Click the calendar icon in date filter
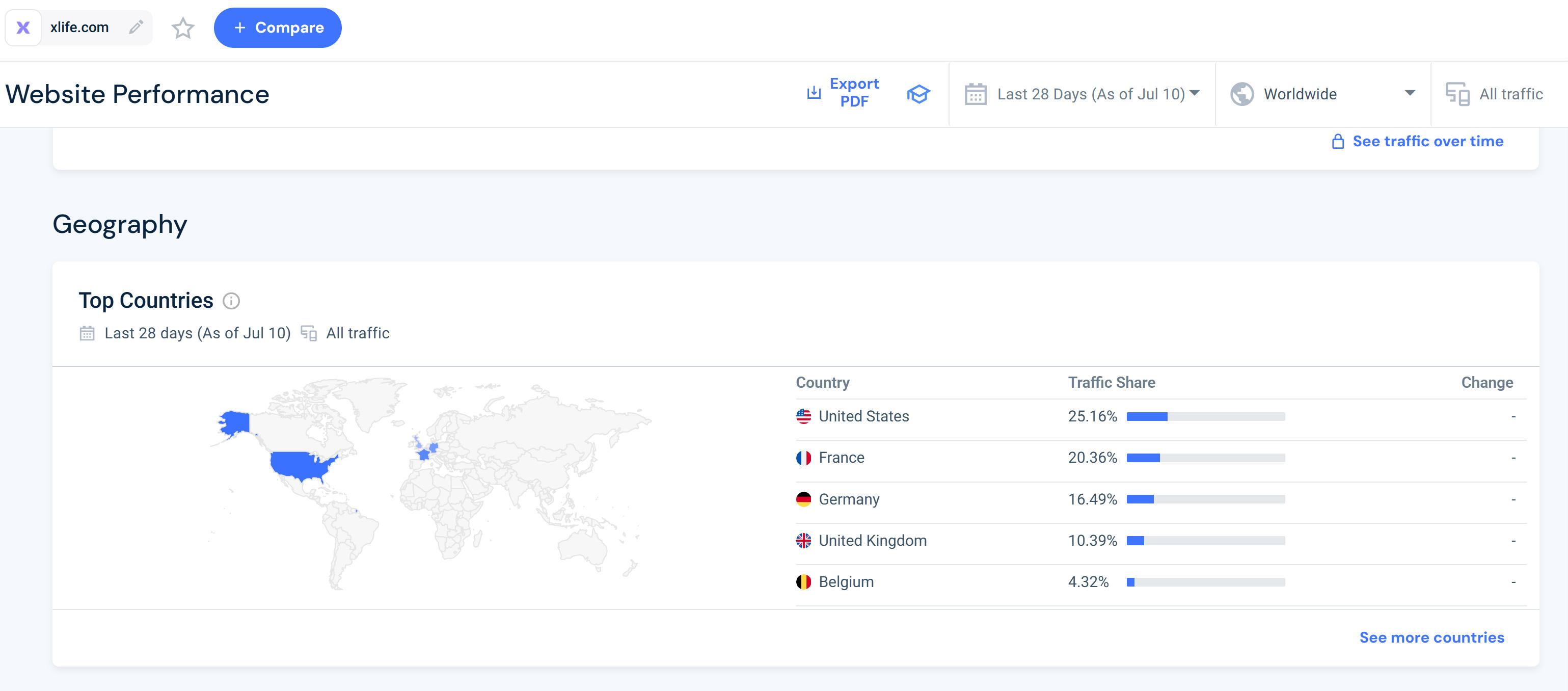Screen dimensions: 1568x691 pos(975,94)
